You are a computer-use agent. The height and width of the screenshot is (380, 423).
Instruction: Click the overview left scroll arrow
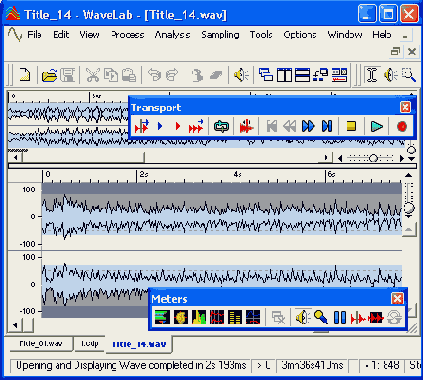[x=15, y=157]
